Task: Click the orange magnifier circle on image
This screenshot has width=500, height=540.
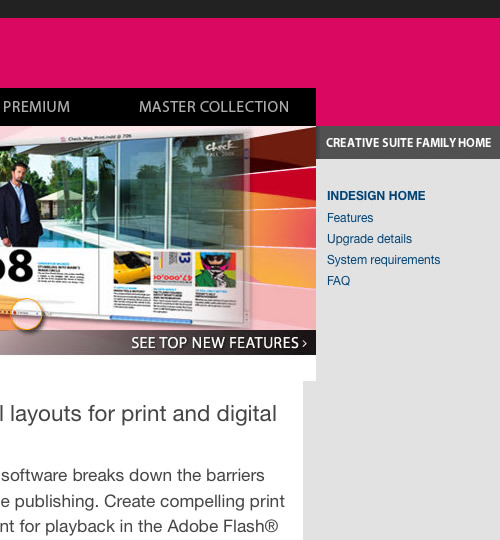Action: click(27, 314)
